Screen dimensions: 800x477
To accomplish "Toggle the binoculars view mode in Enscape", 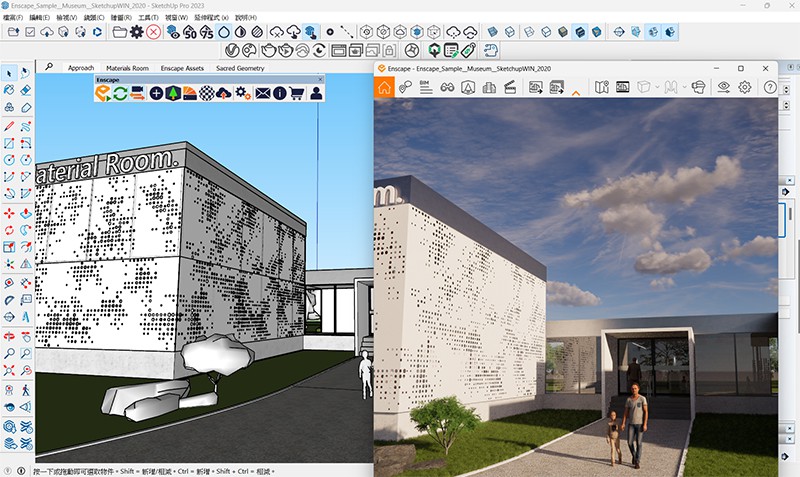I will tap(448, 87).
